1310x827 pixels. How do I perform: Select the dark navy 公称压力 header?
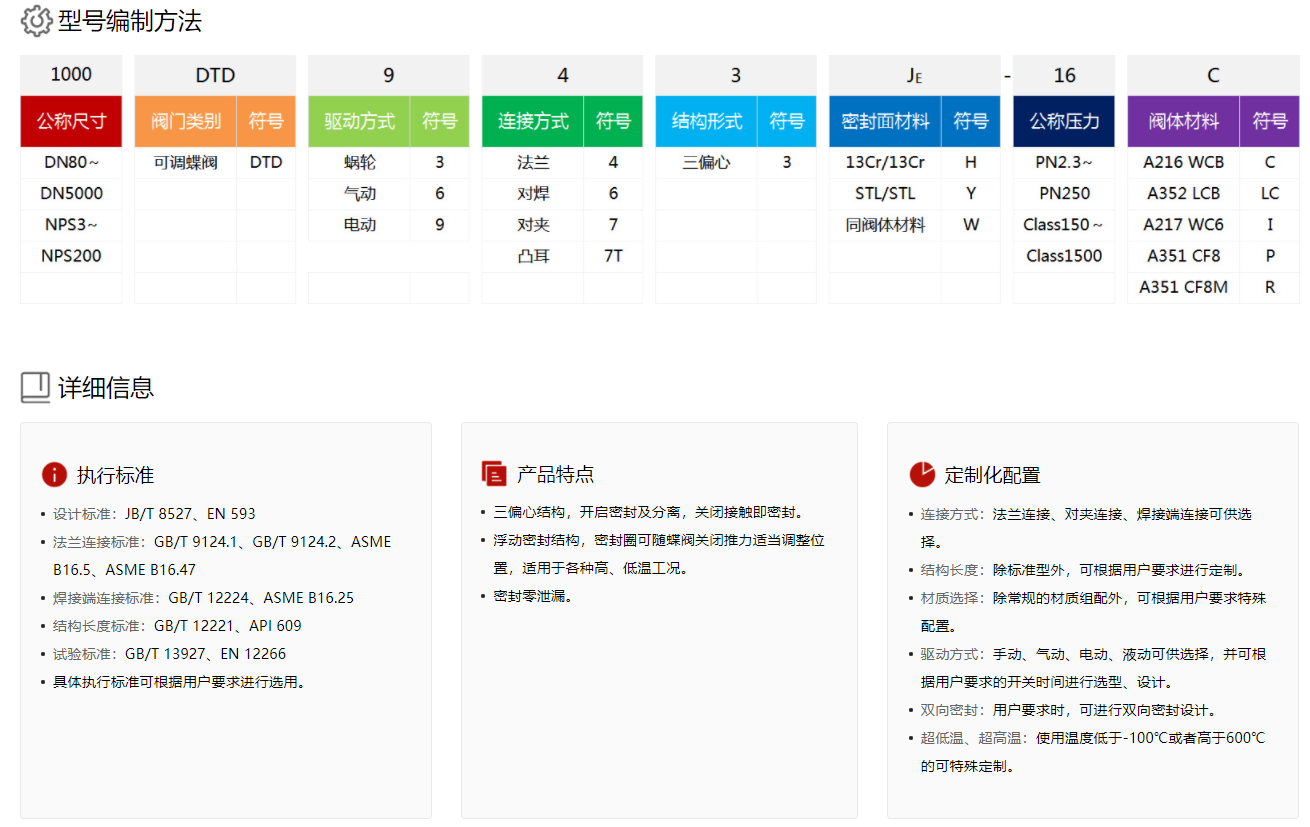tap(1064, 122)
